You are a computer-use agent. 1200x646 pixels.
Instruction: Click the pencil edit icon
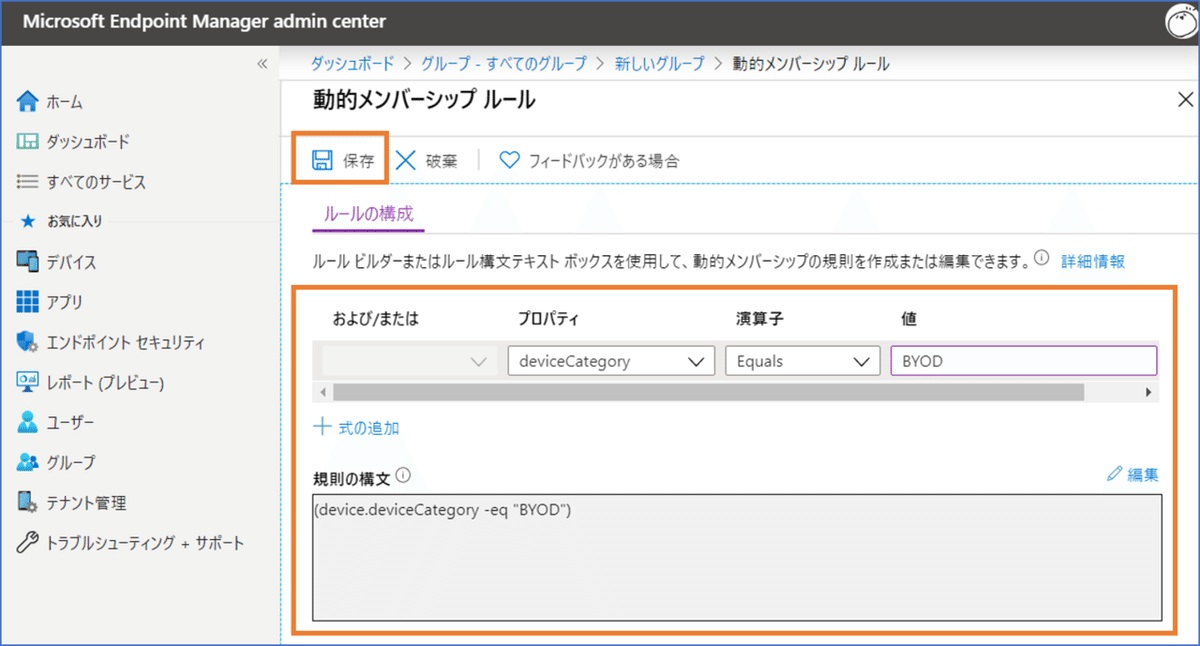click(x=1115, y=474)
